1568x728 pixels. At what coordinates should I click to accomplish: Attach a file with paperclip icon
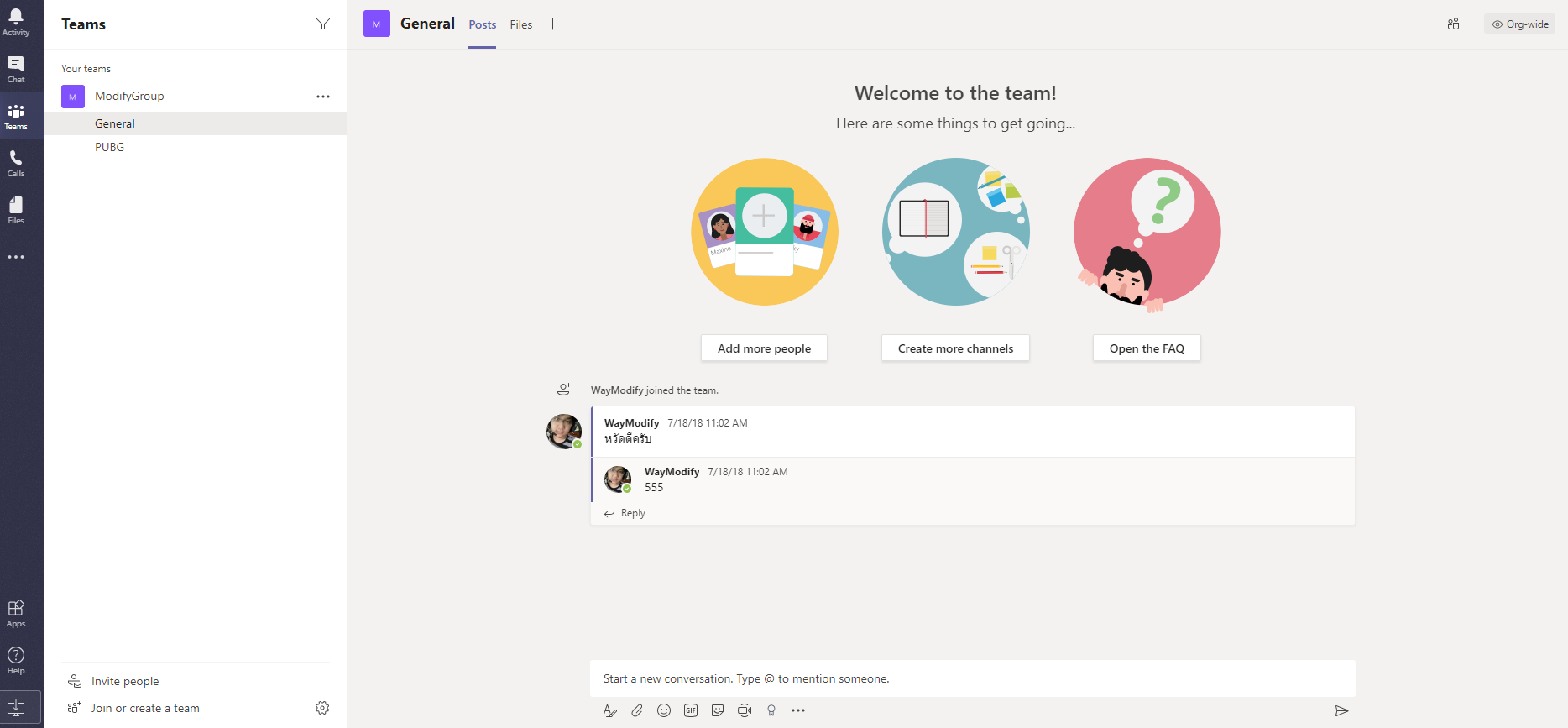click(637, 710)
